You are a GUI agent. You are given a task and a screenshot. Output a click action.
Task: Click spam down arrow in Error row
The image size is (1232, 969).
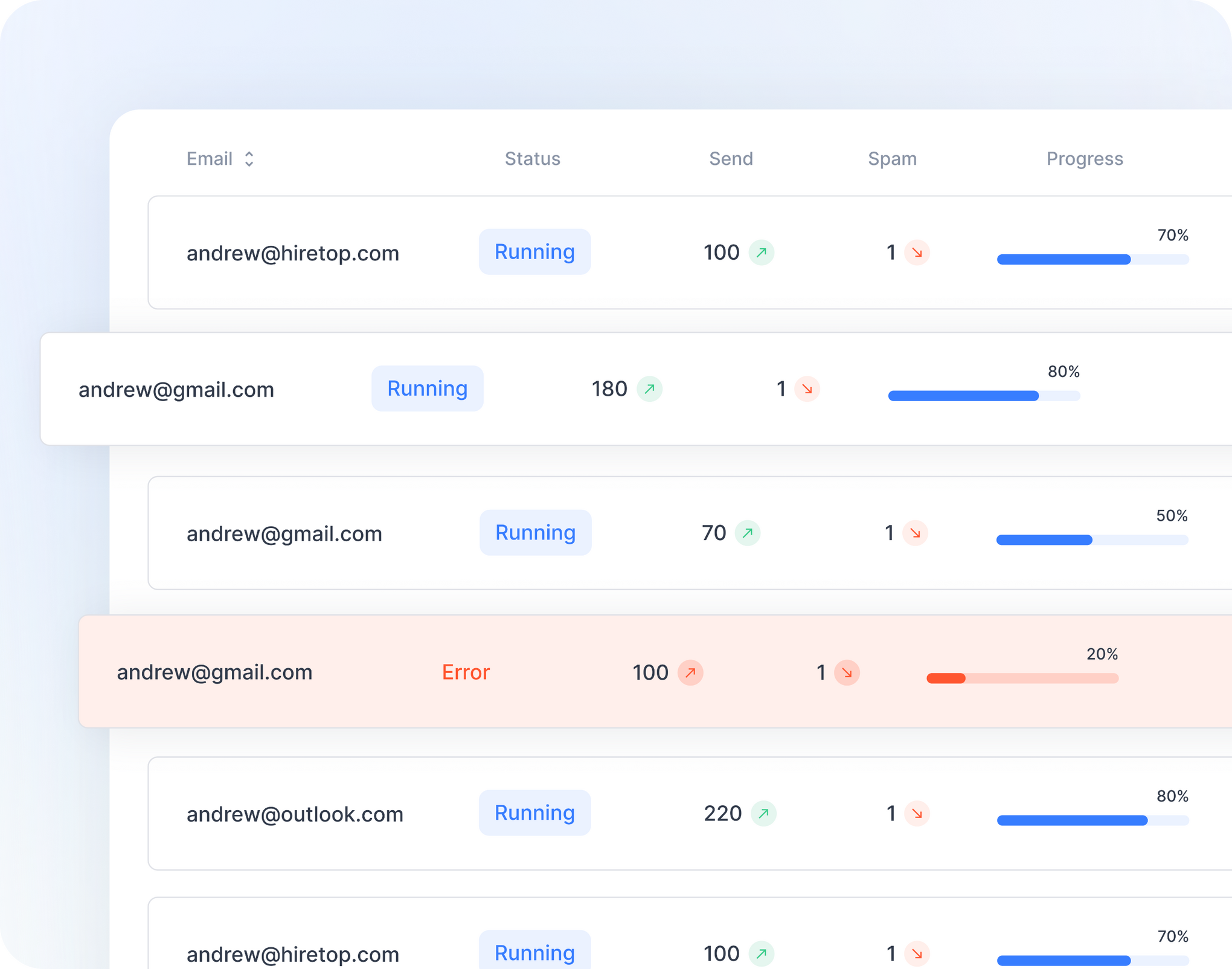click(x=847, y=672)
